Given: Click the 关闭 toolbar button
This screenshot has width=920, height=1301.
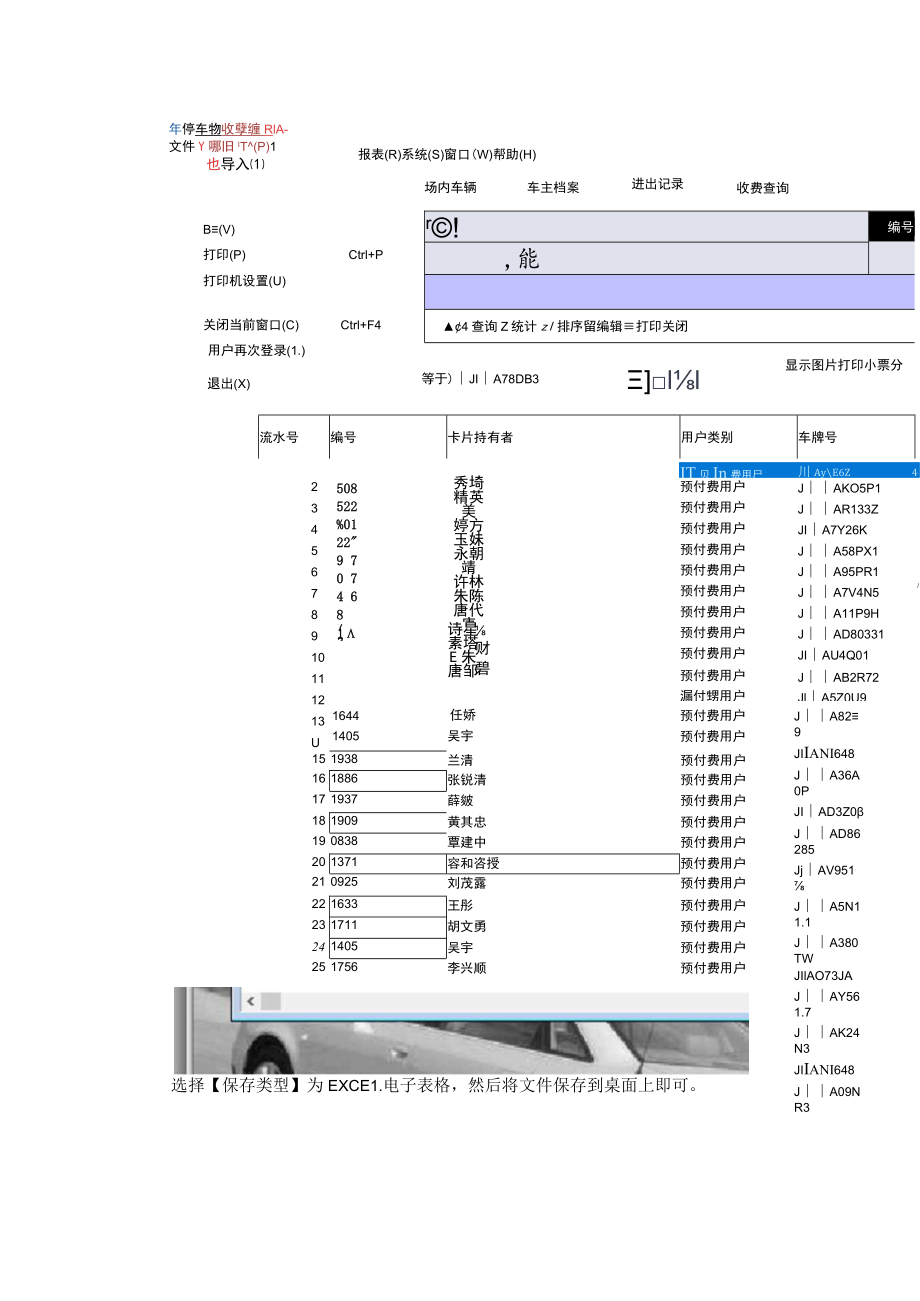Looking at the screenshot, I should (674, 326).
